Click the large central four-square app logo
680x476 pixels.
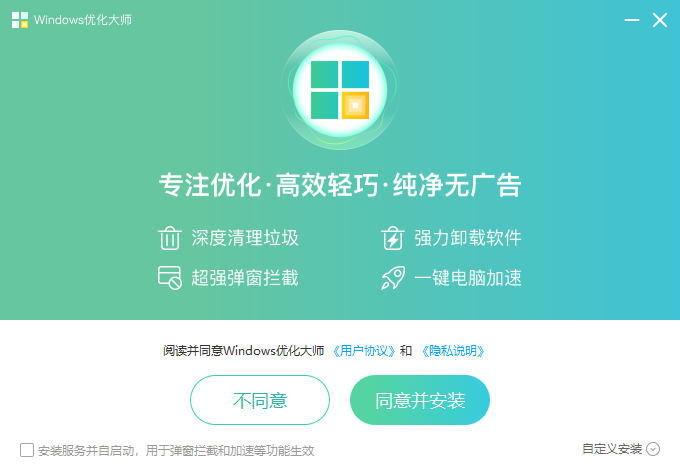coord(340,90)
